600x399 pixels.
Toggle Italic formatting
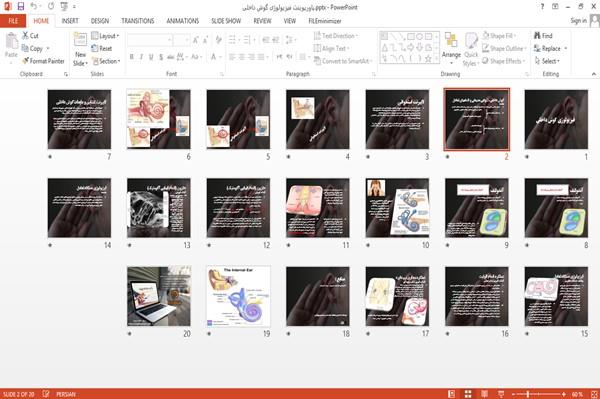141,57
